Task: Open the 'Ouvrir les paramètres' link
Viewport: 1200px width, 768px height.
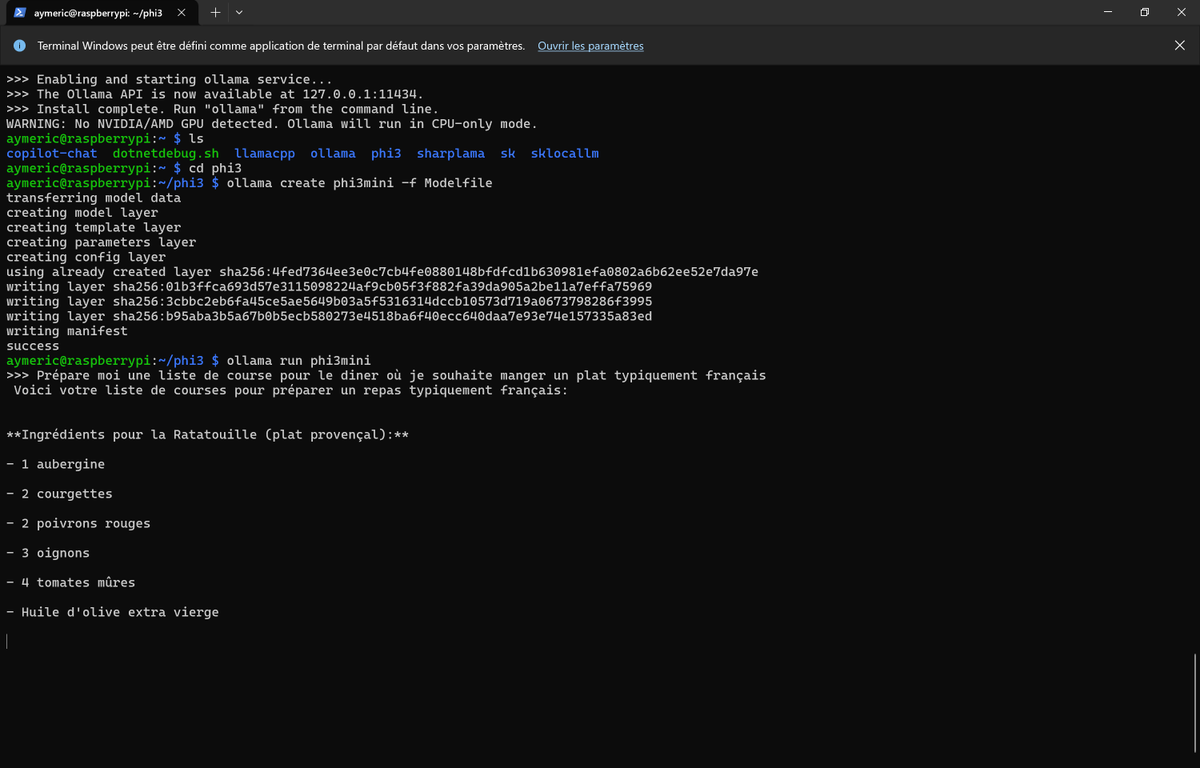Action: point(590,46)
